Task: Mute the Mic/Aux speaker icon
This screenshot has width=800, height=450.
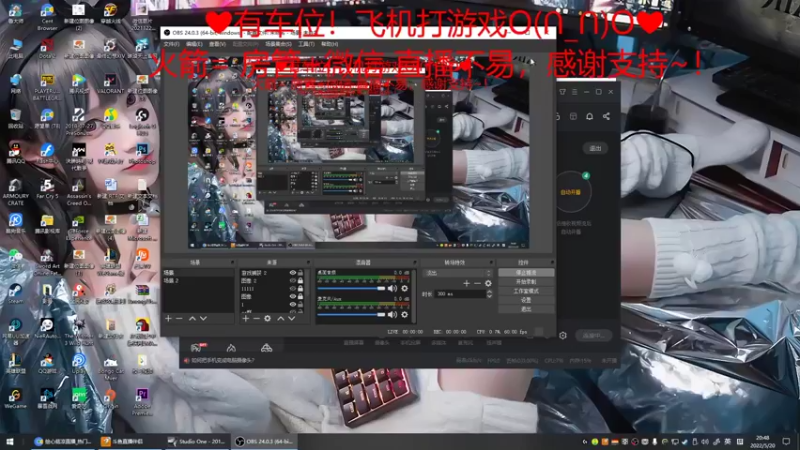Action: [x=392, y=315]
